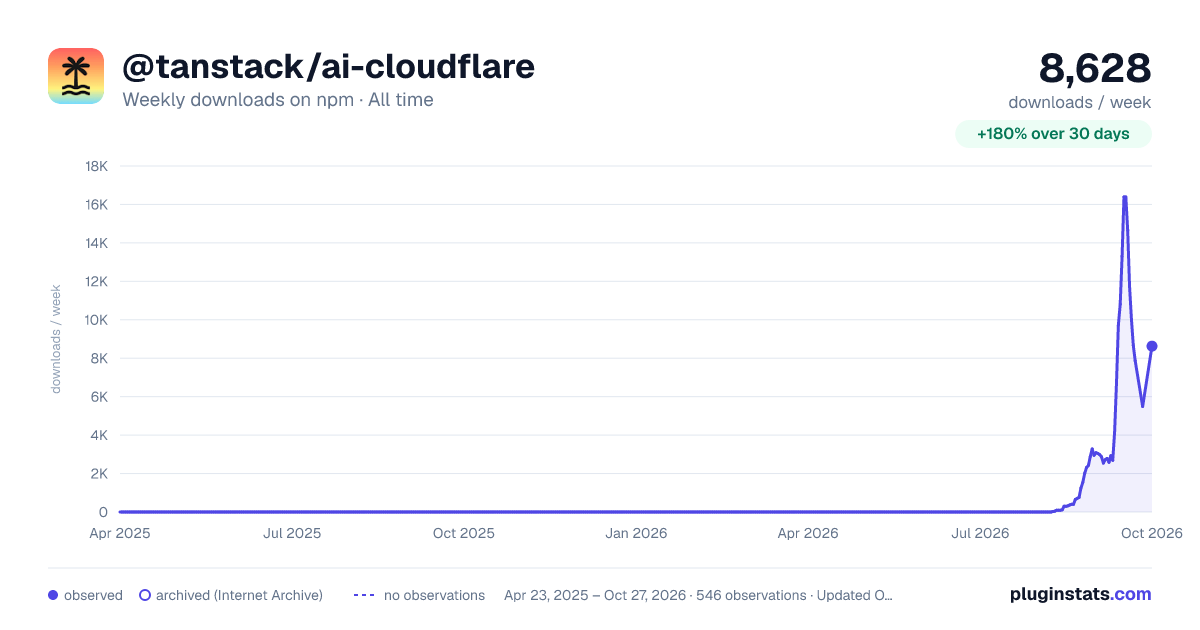Click the Apr 2026 x-axis label
This screenshot has width=1200, height=630.
(x=808, y=533)
